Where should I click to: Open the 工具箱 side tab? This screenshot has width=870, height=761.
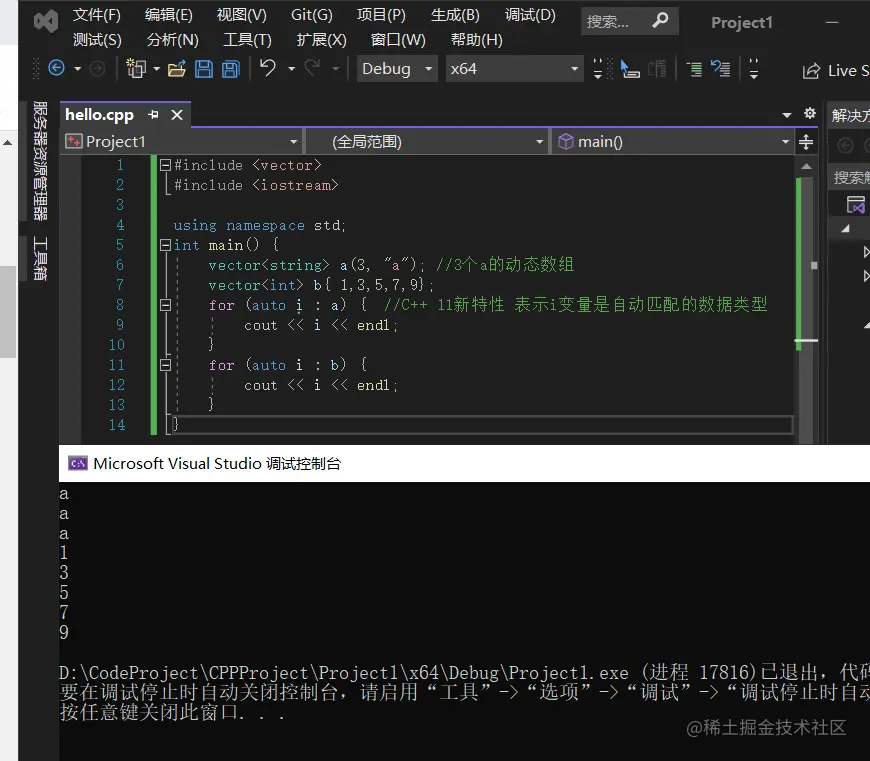point(40,258)
